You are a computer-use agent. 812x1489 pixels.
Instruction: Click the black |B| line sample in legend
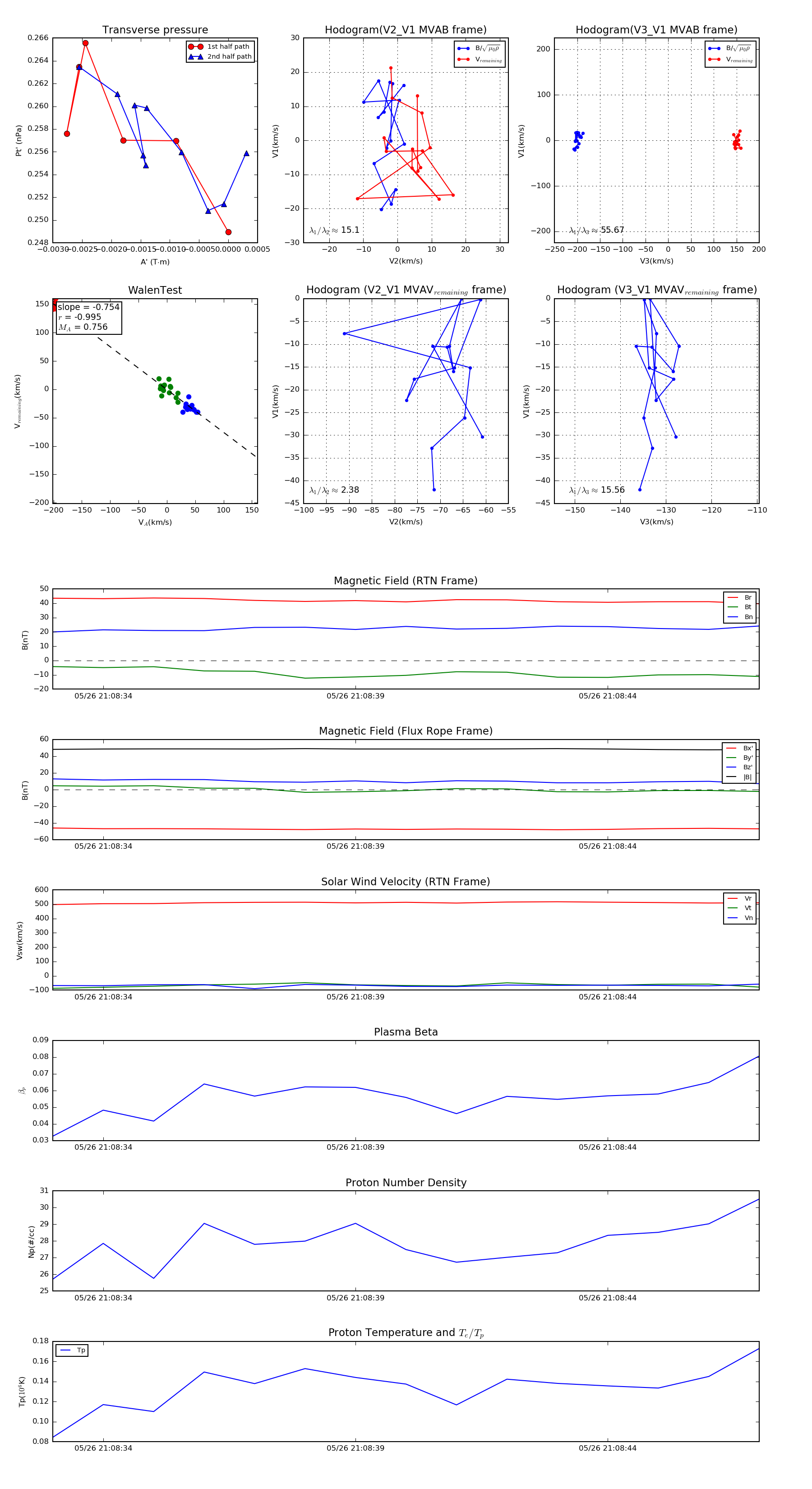tap(731, 777)
